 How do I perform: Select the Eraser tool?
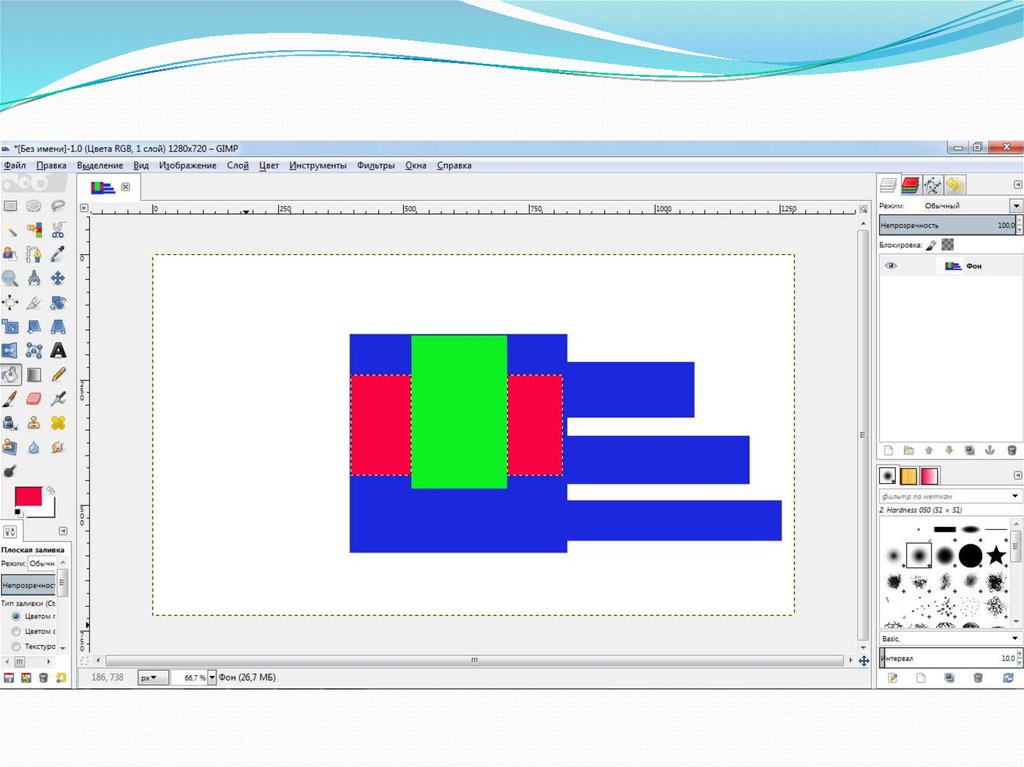[34, 399]
